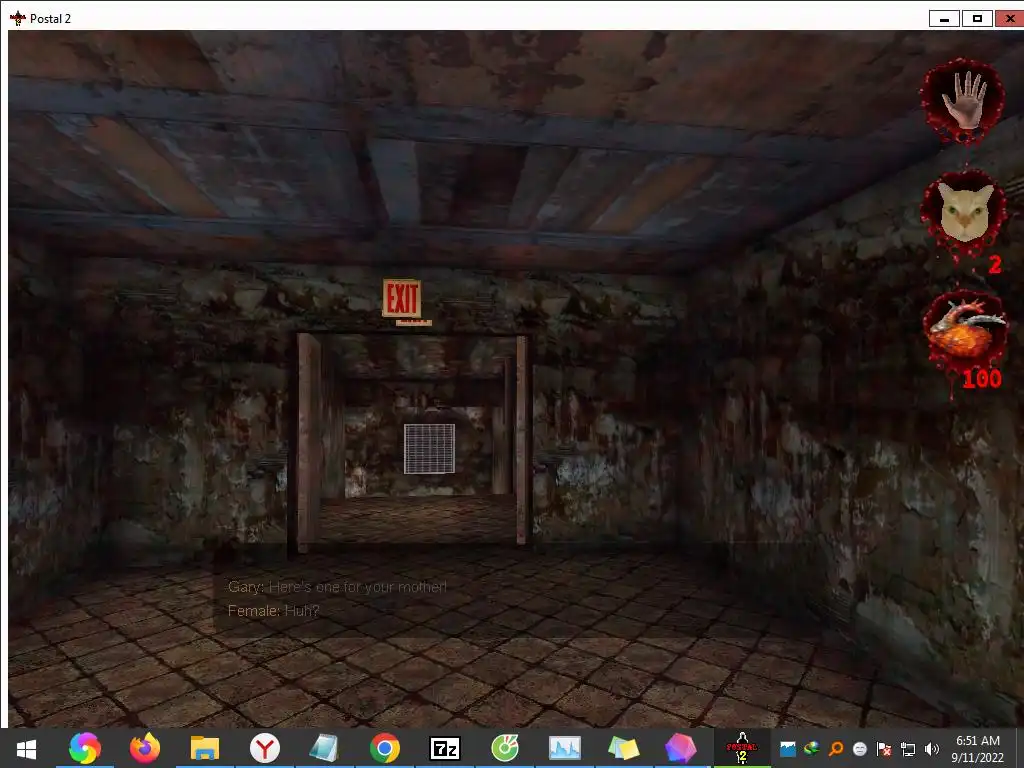Open the colorful swirl app in taskbar
This screenshot has height=768, width=1024.
pos(85,748)
